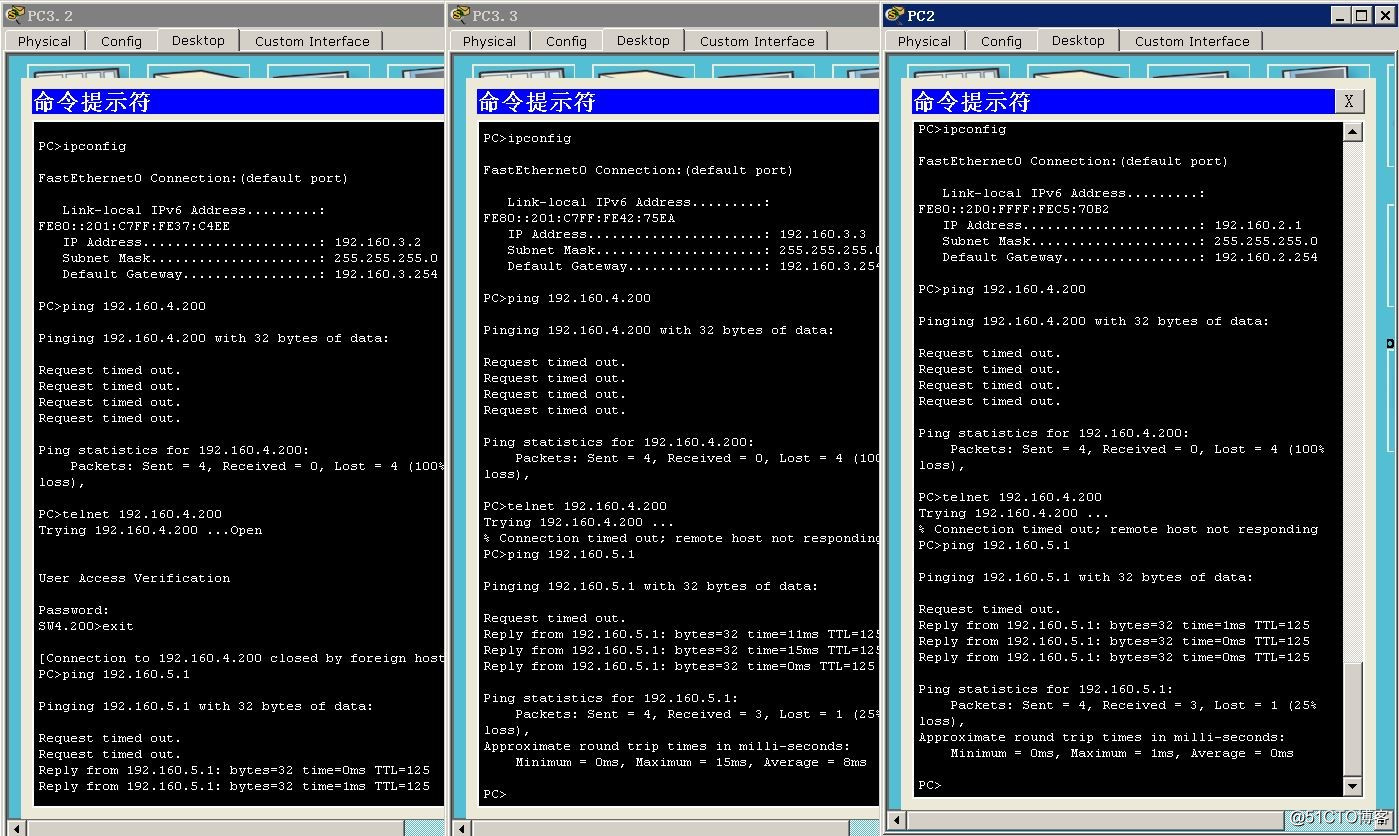Click 'PC>telnet 192.160.4.200' line in PC2
The width and height of the screenshot is (1399, 836).
tap(1010, 497)
